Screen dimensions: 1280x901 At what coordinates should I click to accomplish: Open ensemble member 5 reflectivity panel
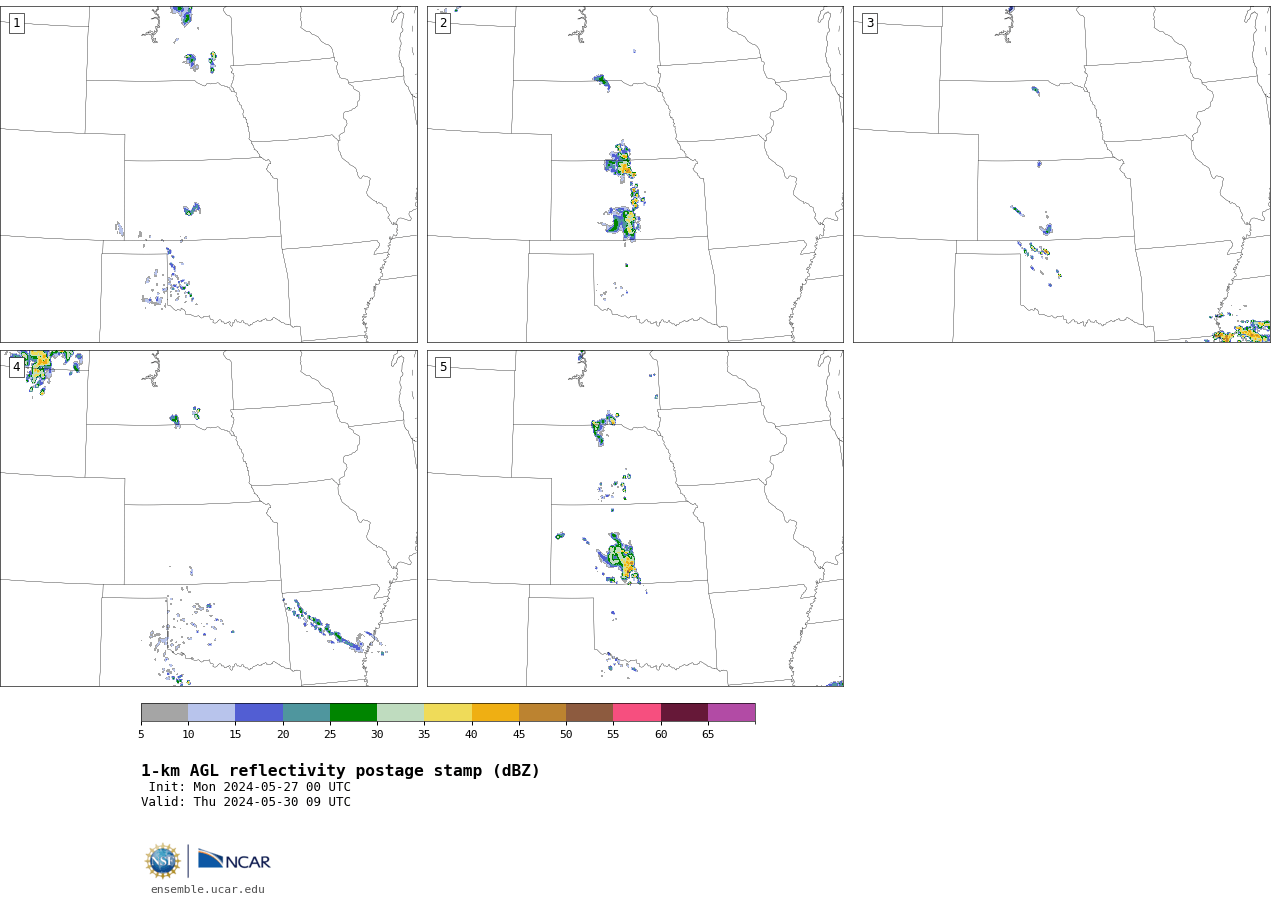click(635, 518)
